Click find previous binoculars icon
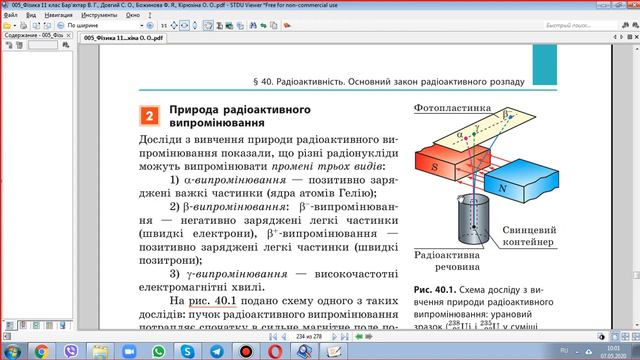This screenshot has height=360, width=640. coord(626,25)
